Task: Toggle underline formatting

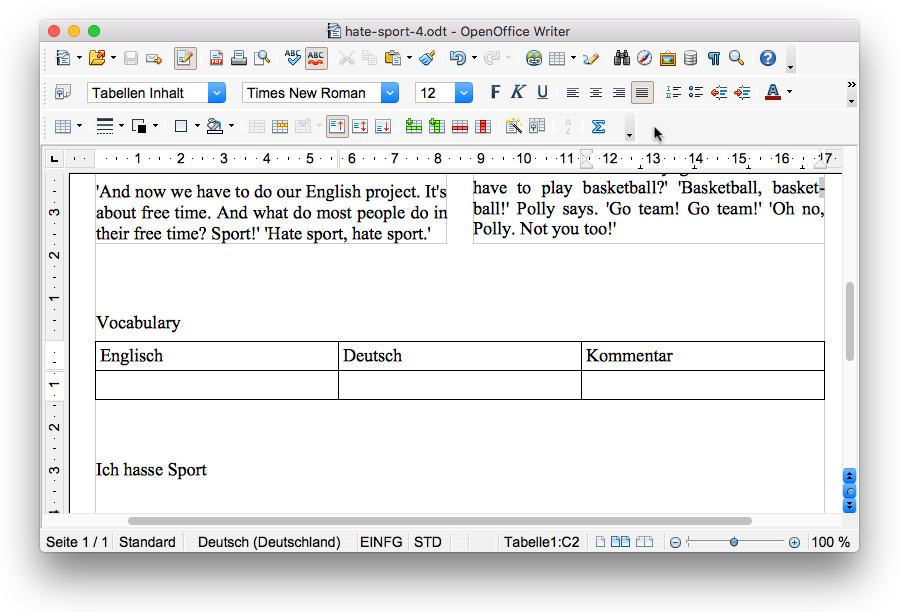Action: (542, 92)
